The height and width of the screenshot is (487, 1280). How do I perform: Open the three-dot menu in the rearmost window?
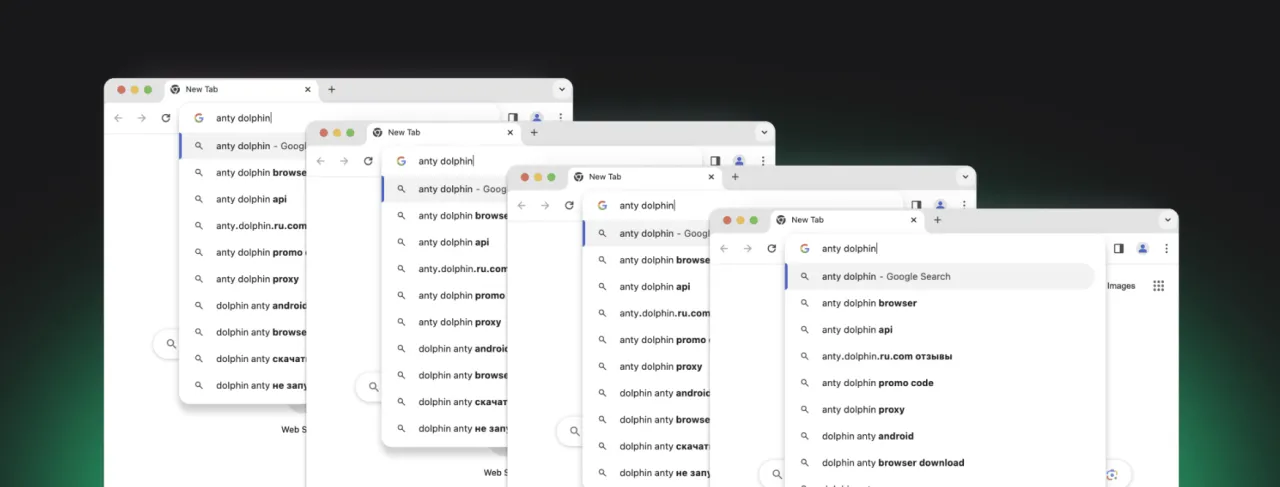click(x=561, y=118)
